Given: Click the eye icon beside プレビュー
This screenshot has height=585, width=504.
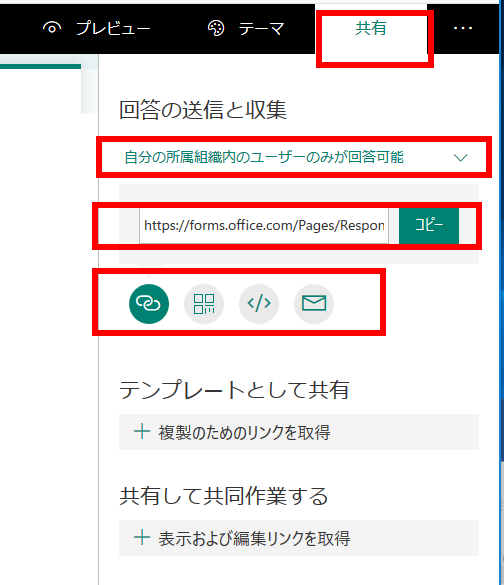Looking at the screenshot, I should [52, 28].
